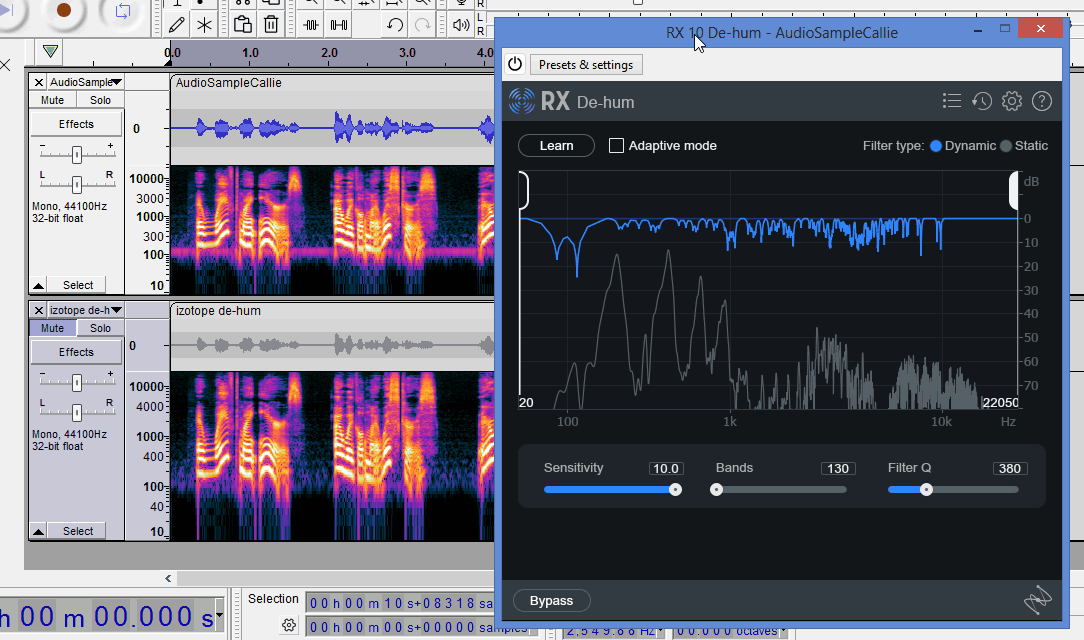Open the time display format dropdown
The width and height of the screenshot is (1084, 640).
(219, 615)
